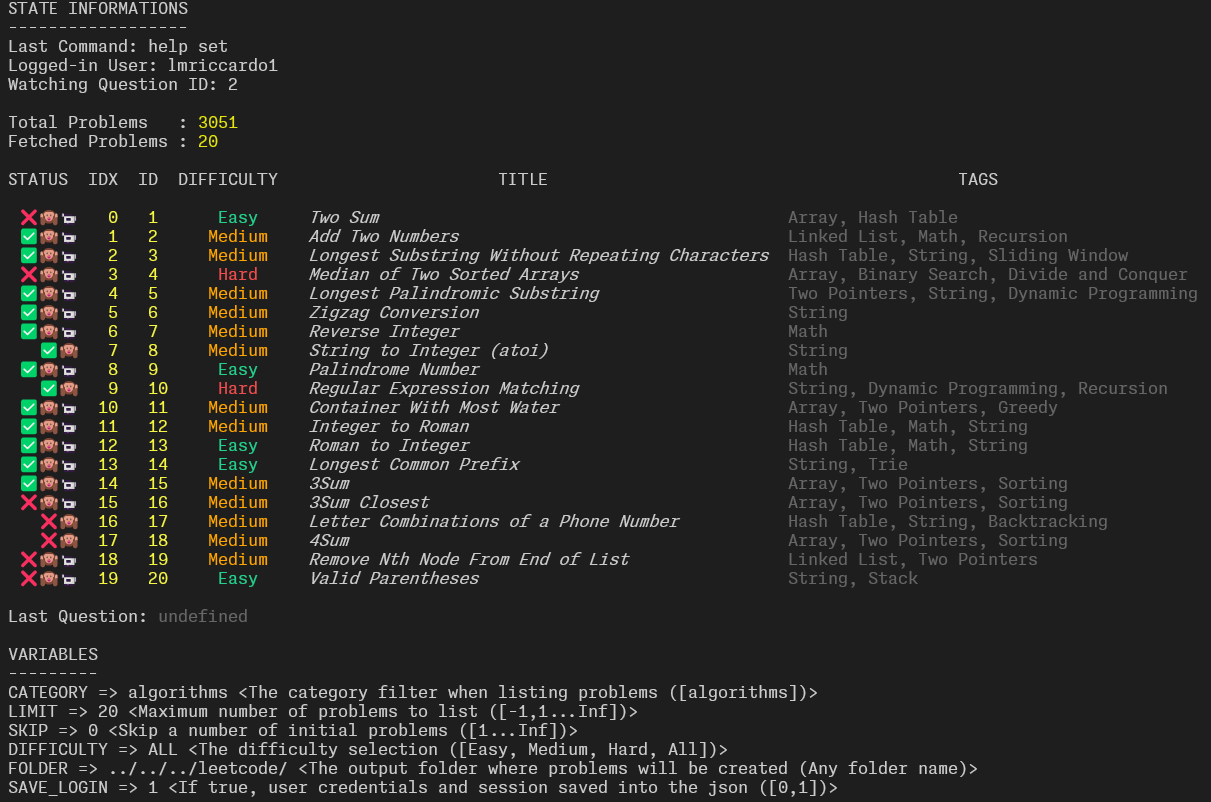Click the STATUS column header
The height and width of the screenshot is (802, 1211).
[x=38, y=179]
